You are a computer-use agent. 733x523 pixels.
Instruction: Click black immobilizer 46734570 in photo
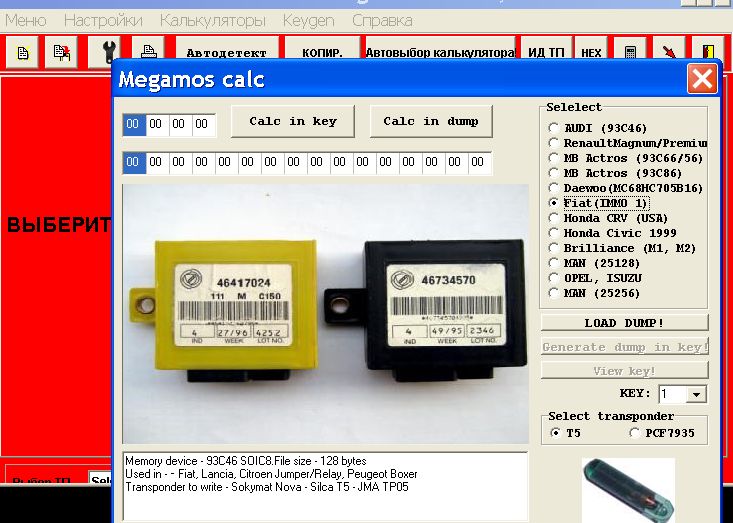click(424, 310)
